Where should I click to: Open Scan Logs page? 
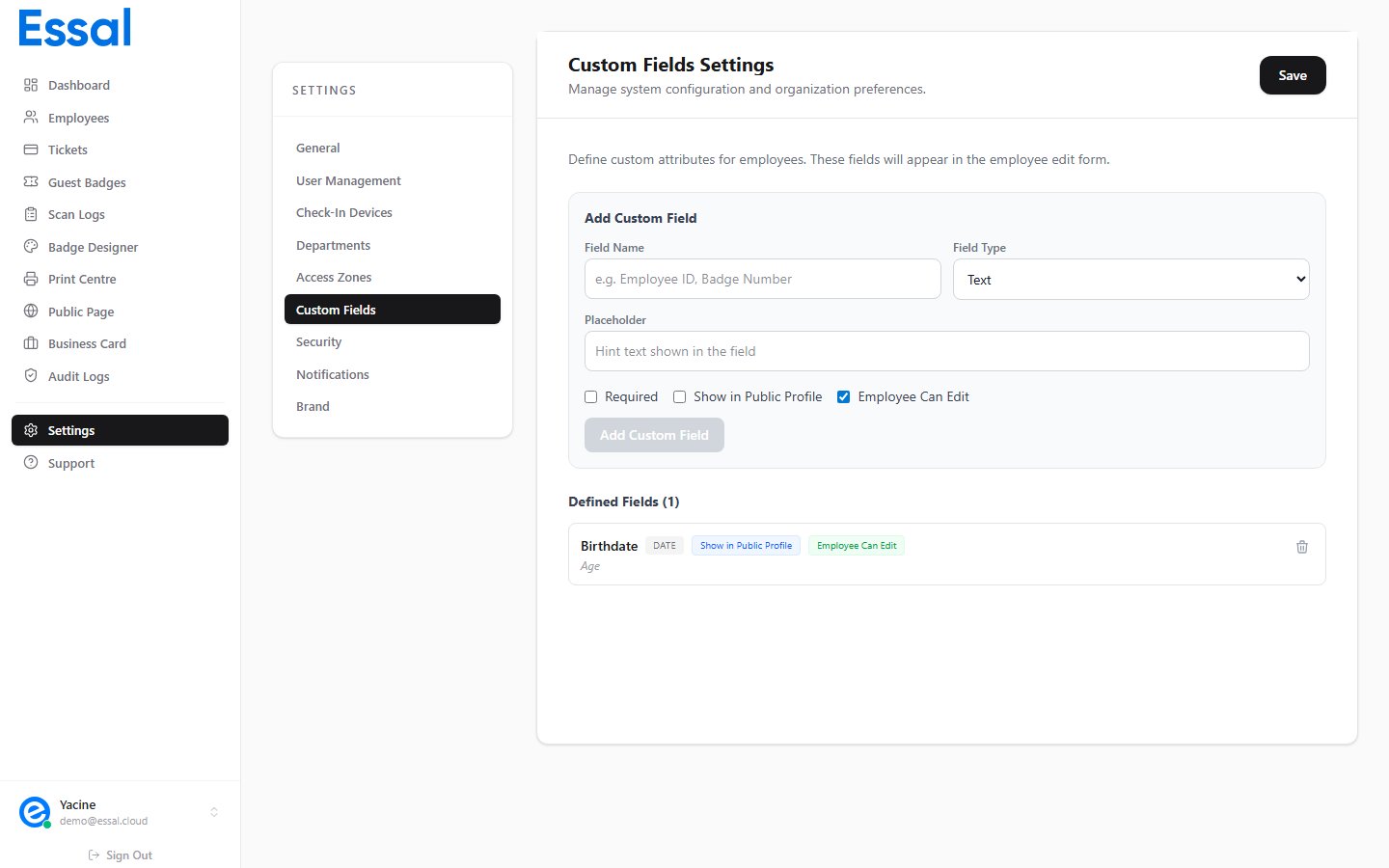point(120,214)
